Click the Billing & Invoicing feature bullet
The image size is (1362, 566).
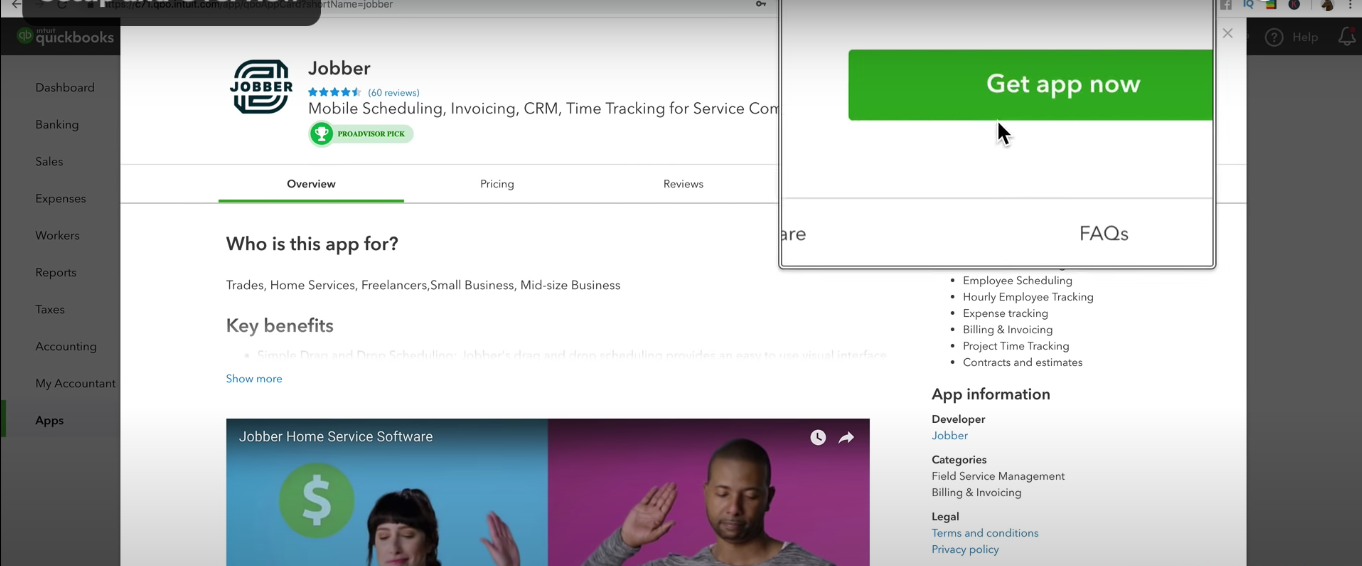click(1008, 330)
